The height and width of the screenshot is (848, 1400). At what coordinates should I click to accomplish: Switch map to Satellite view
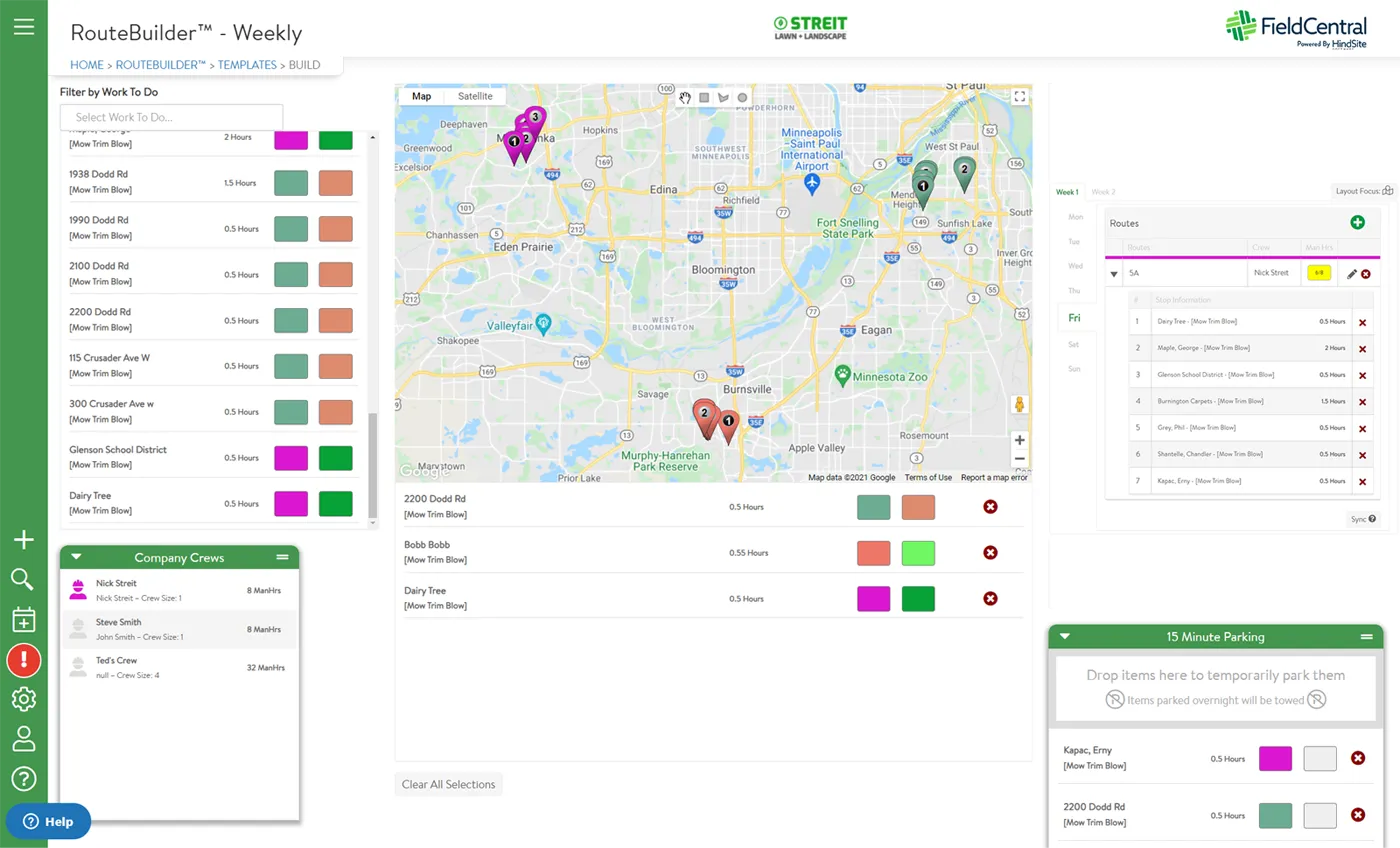coord(475,96)
